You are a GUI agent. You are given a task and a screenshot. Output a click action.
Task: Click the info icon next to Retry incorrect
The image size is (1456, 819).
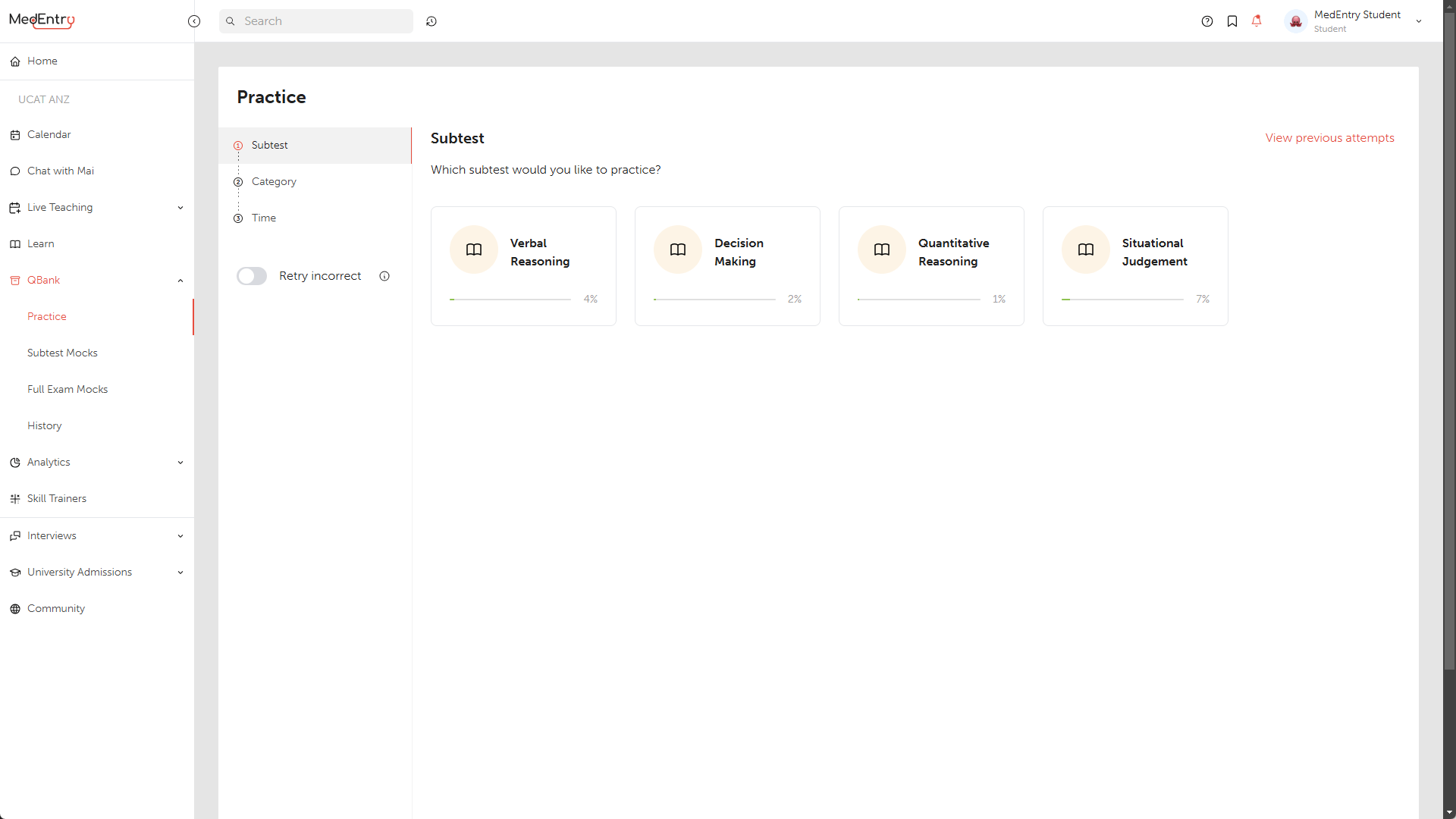tap(384, 276)
